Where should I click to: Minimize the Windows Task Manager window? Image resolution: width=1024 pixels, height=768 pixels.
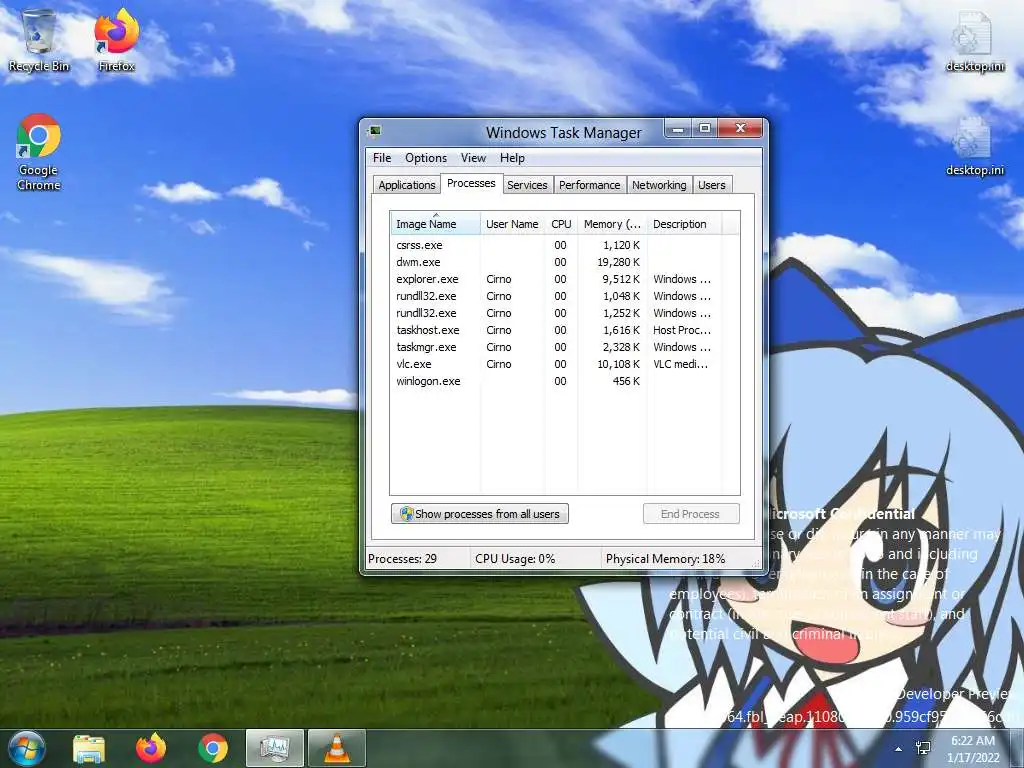(x=679, y=129)
